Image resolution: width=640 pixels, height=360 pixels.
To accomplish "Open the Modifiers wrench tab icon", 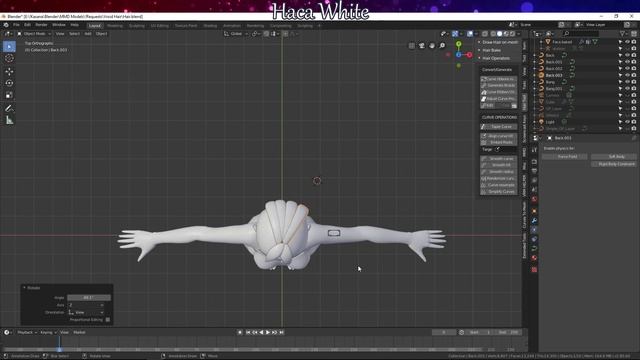I will [534, 220].
